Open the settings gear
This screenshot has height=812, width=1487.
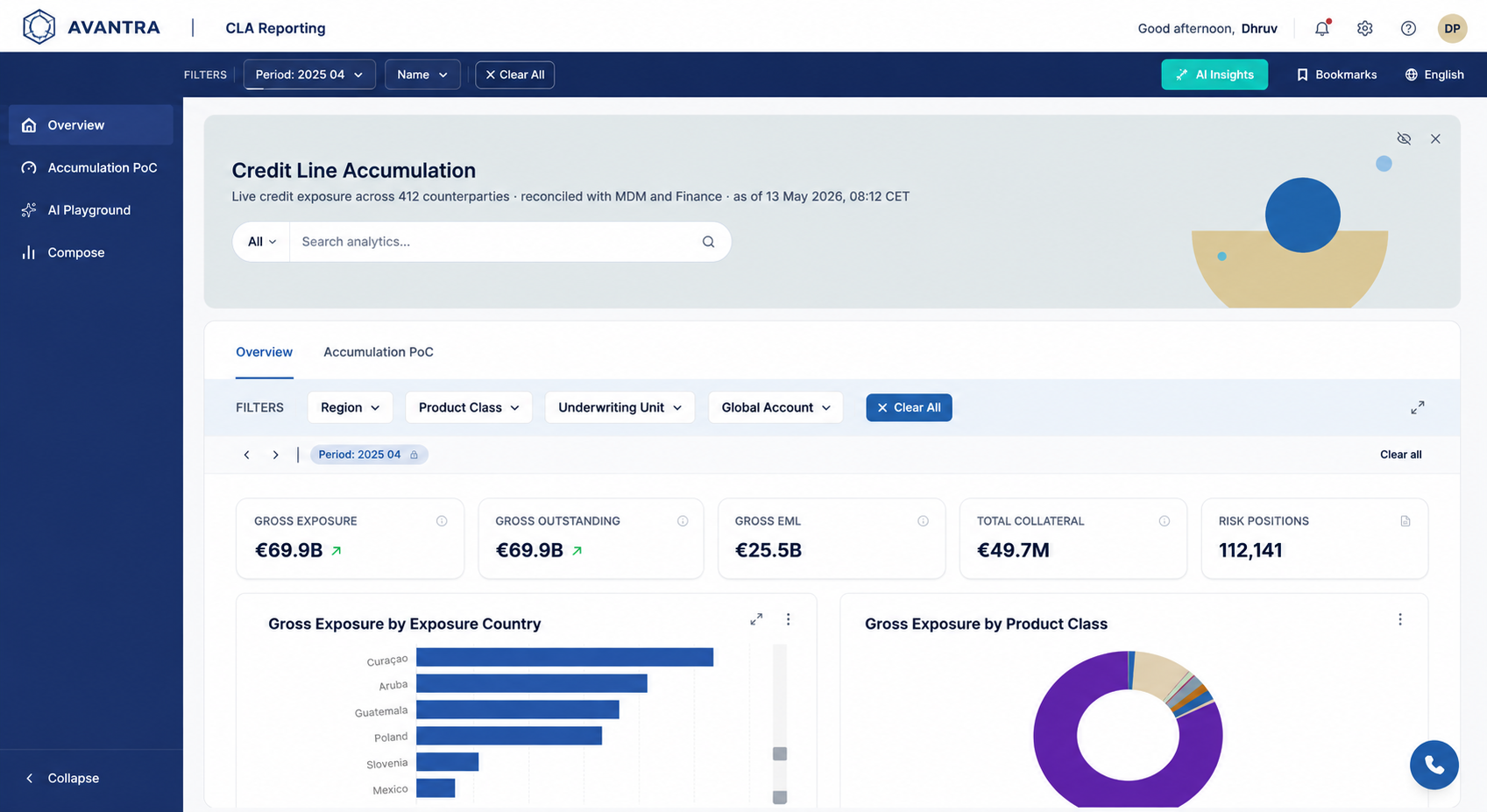tap(1364, 28)
